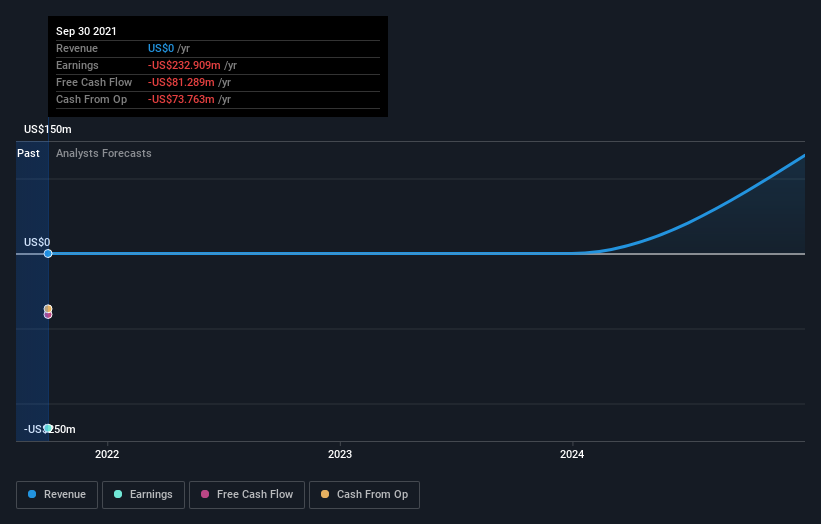Screen dimensions: 821x524
Task: Click the Past region label
Action: 28,153
